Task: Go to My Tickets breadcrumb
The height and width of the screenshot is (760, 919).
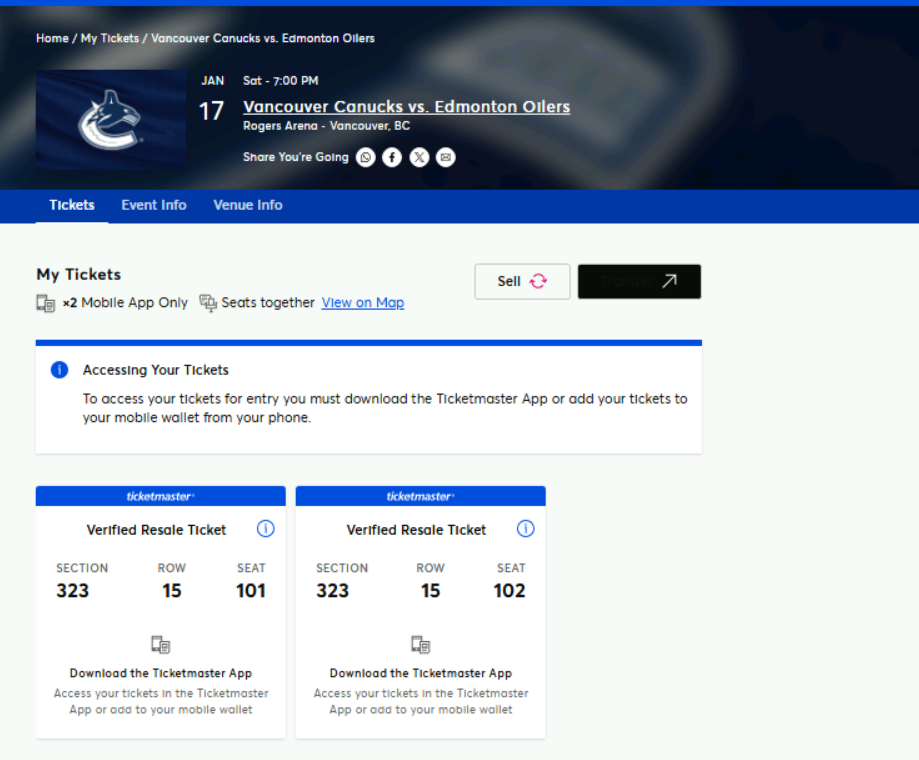Action: pos(110,38)
